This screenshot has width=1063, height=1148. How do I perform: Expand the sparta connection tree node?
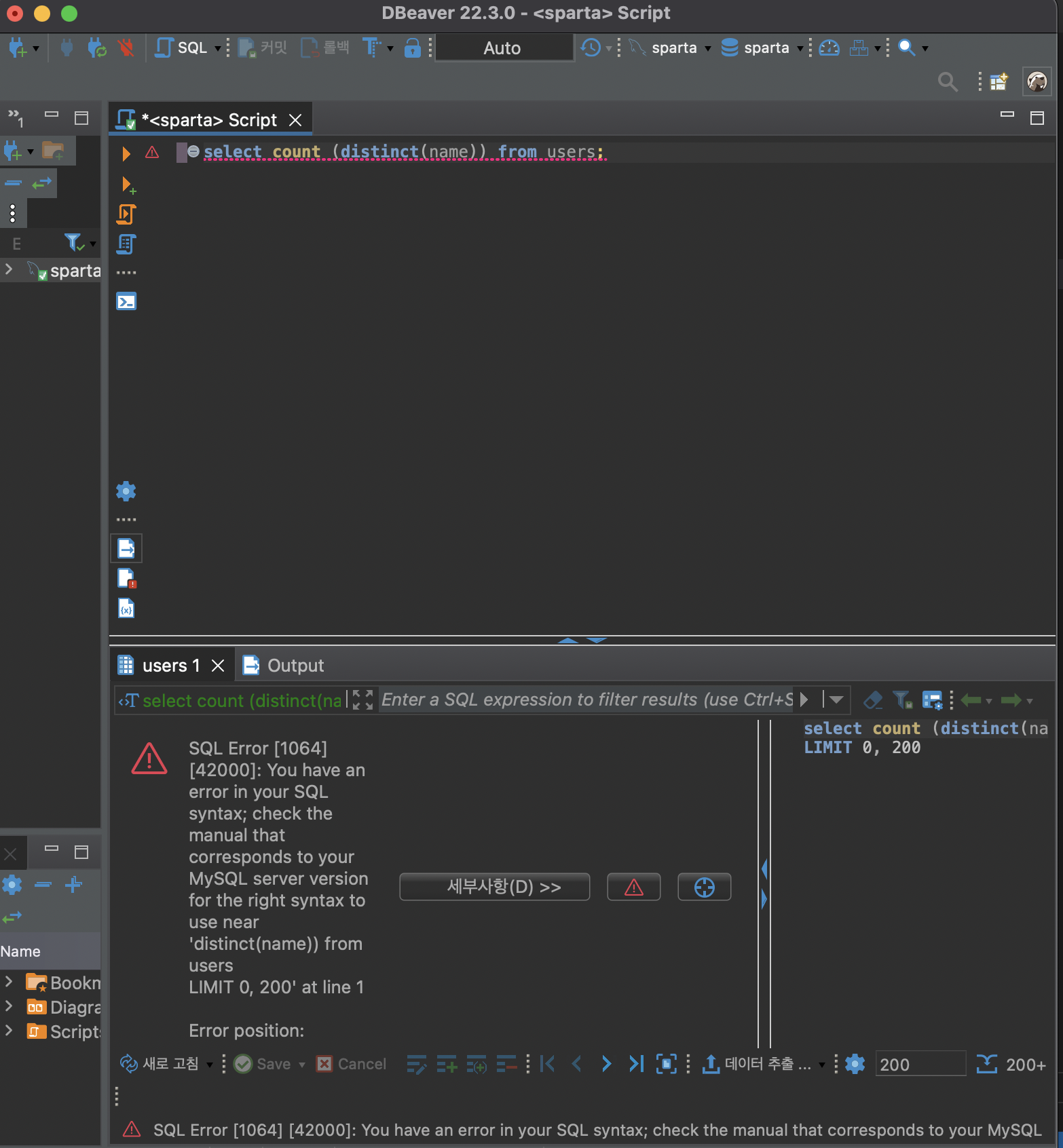tap(9, 269)
